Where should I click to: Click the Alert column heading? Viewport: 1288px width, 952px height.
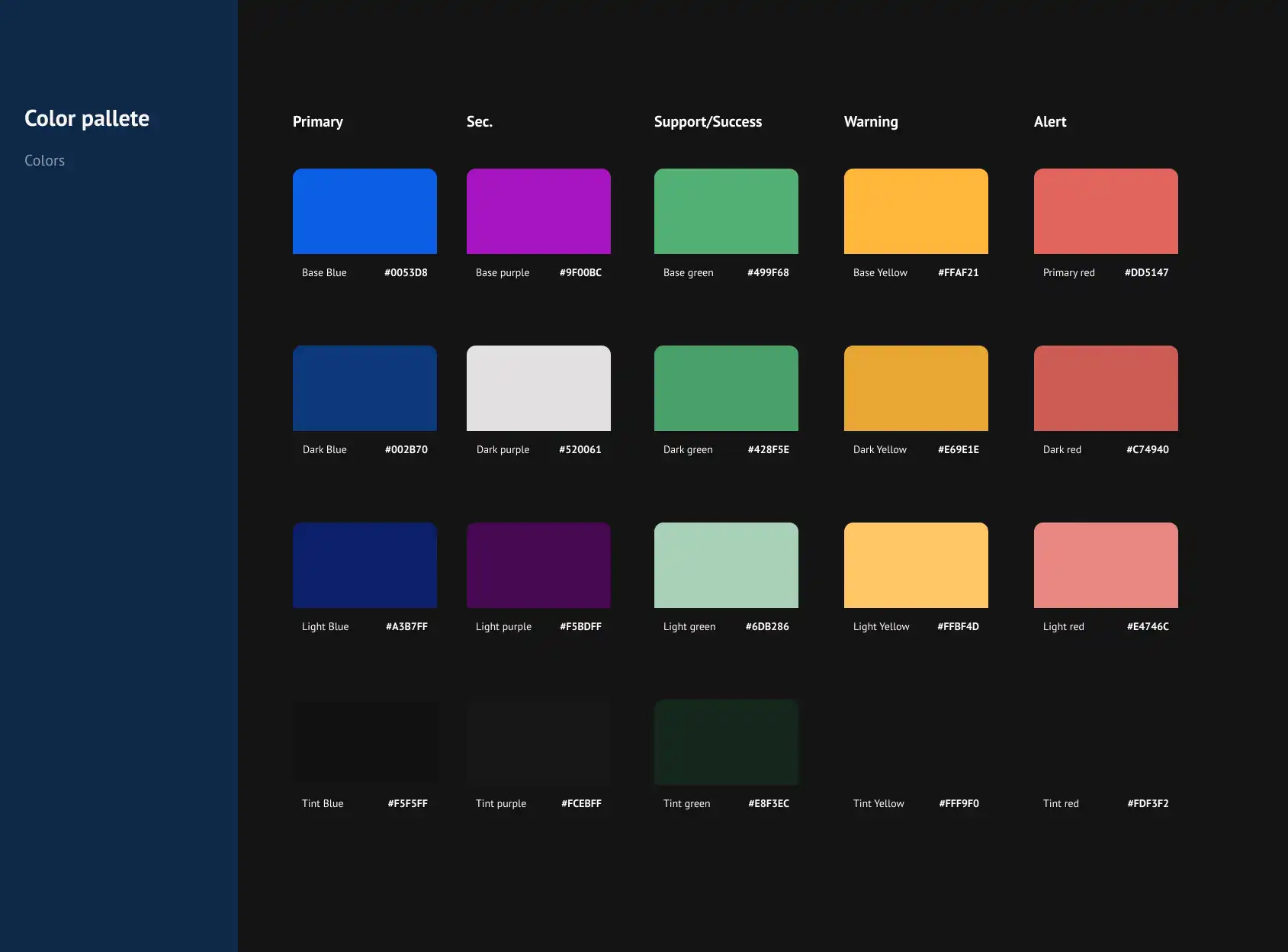pos(1050,122)
